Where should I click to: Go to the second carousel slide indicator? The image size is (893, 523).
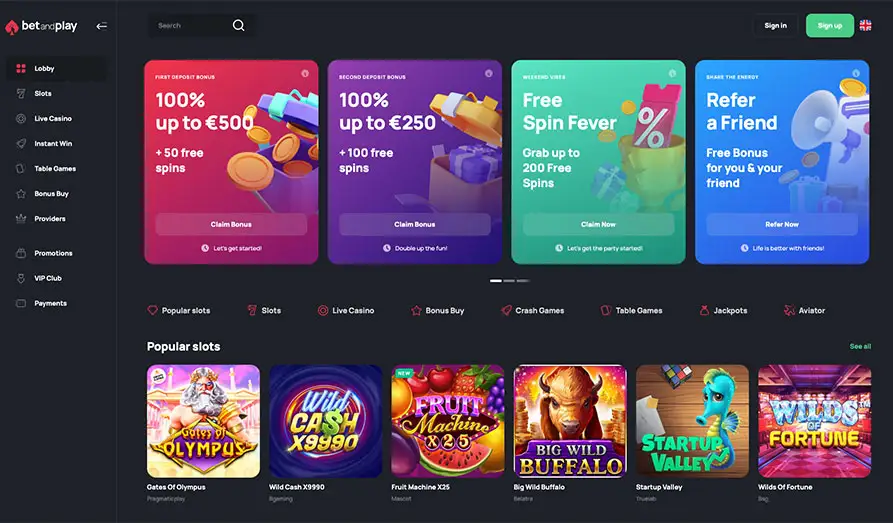(x=509, y=280)
